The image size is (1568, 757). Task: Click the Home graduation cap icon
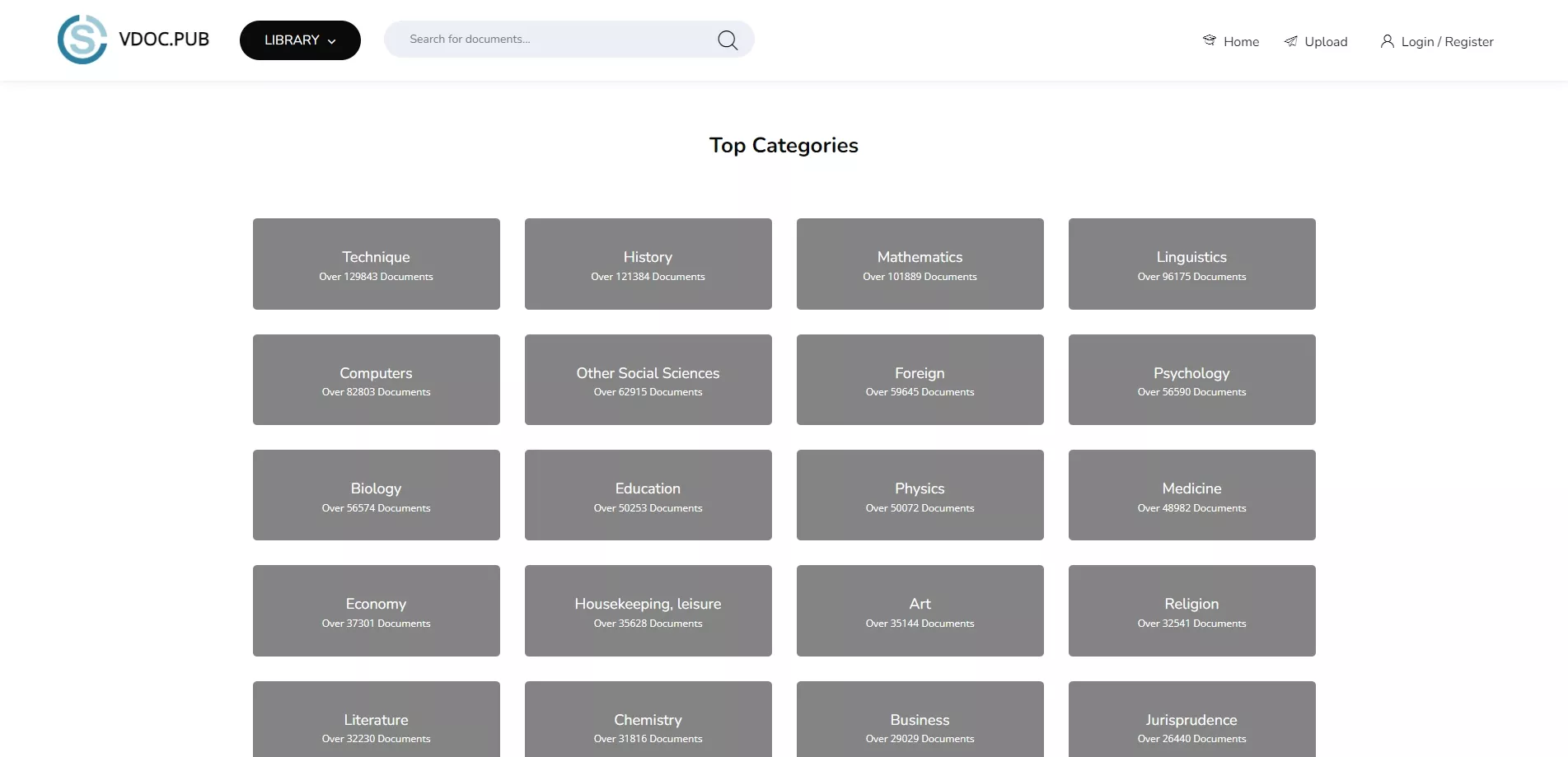1209,40
